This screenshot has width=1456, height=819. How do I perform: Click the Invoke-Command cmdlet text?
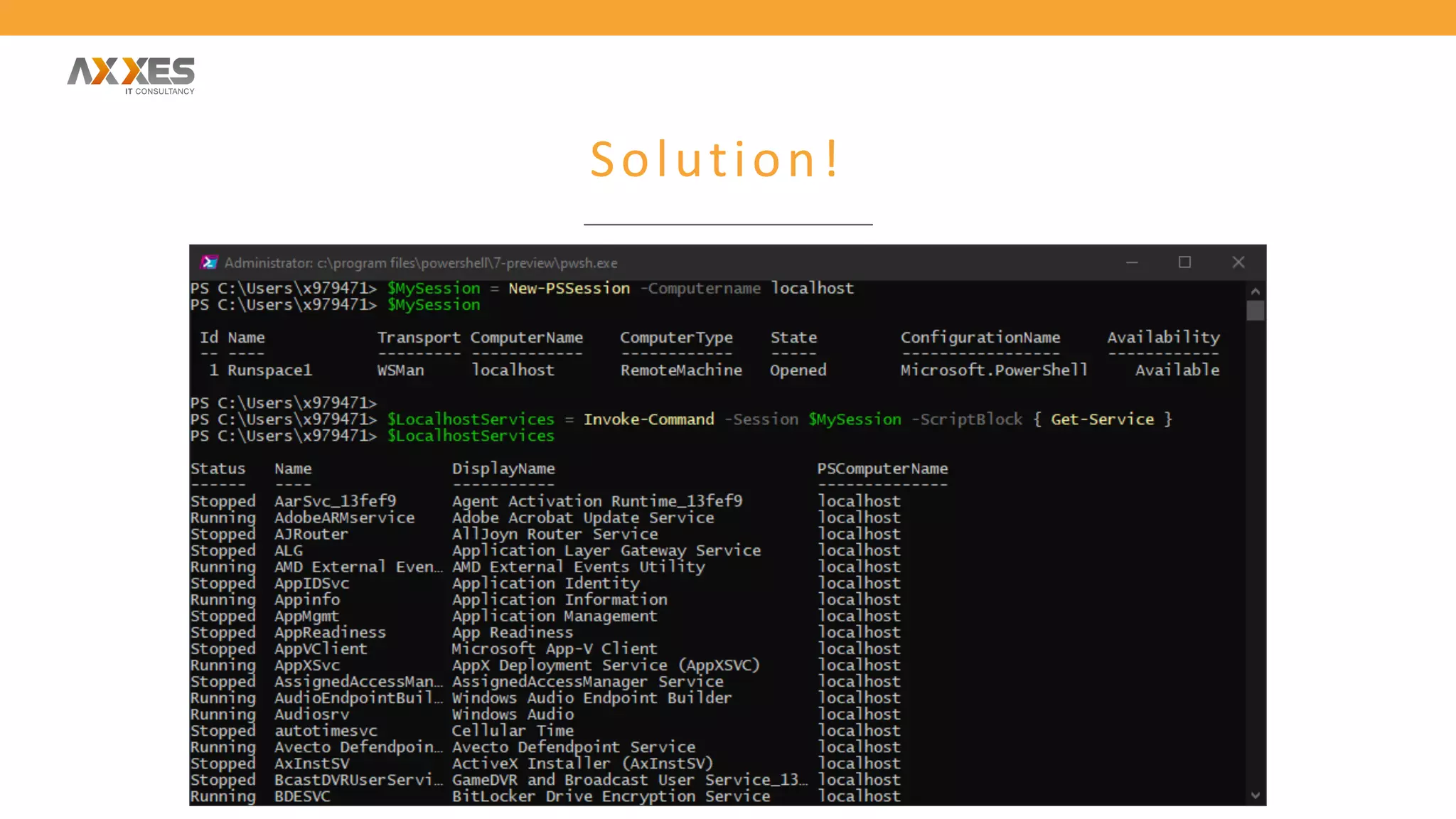point(648,419)
